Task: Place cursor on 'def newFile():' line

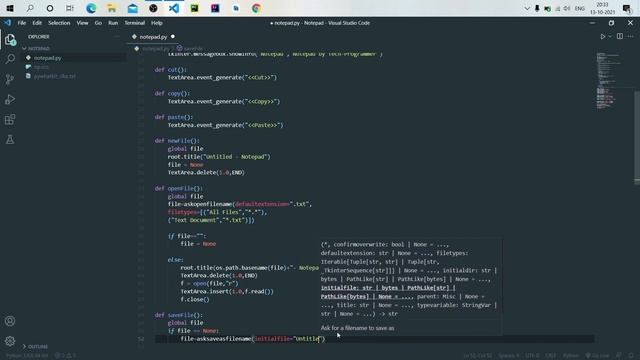Action: tap(177, 141)
